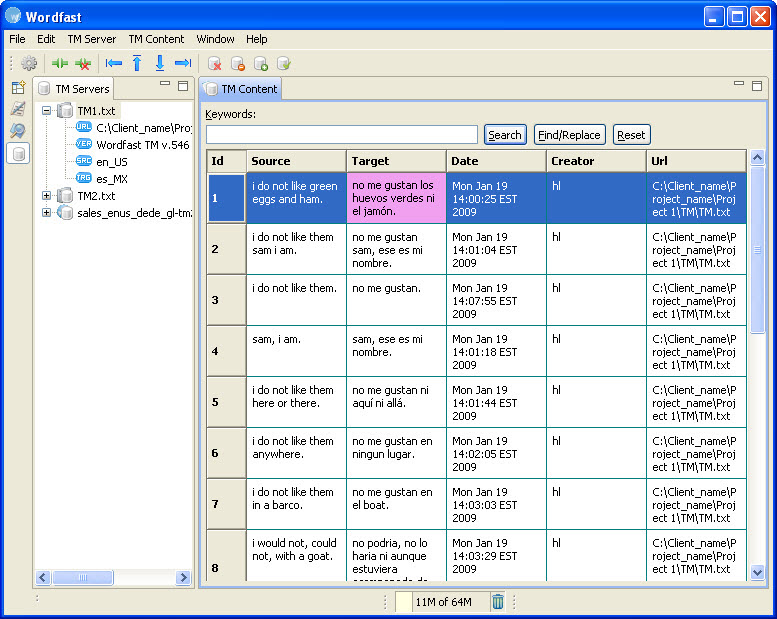The height and width of the screenshot is (619, 777).
Task: Open the editing perspective pencil sidebar icon
Action: (18, 109)
